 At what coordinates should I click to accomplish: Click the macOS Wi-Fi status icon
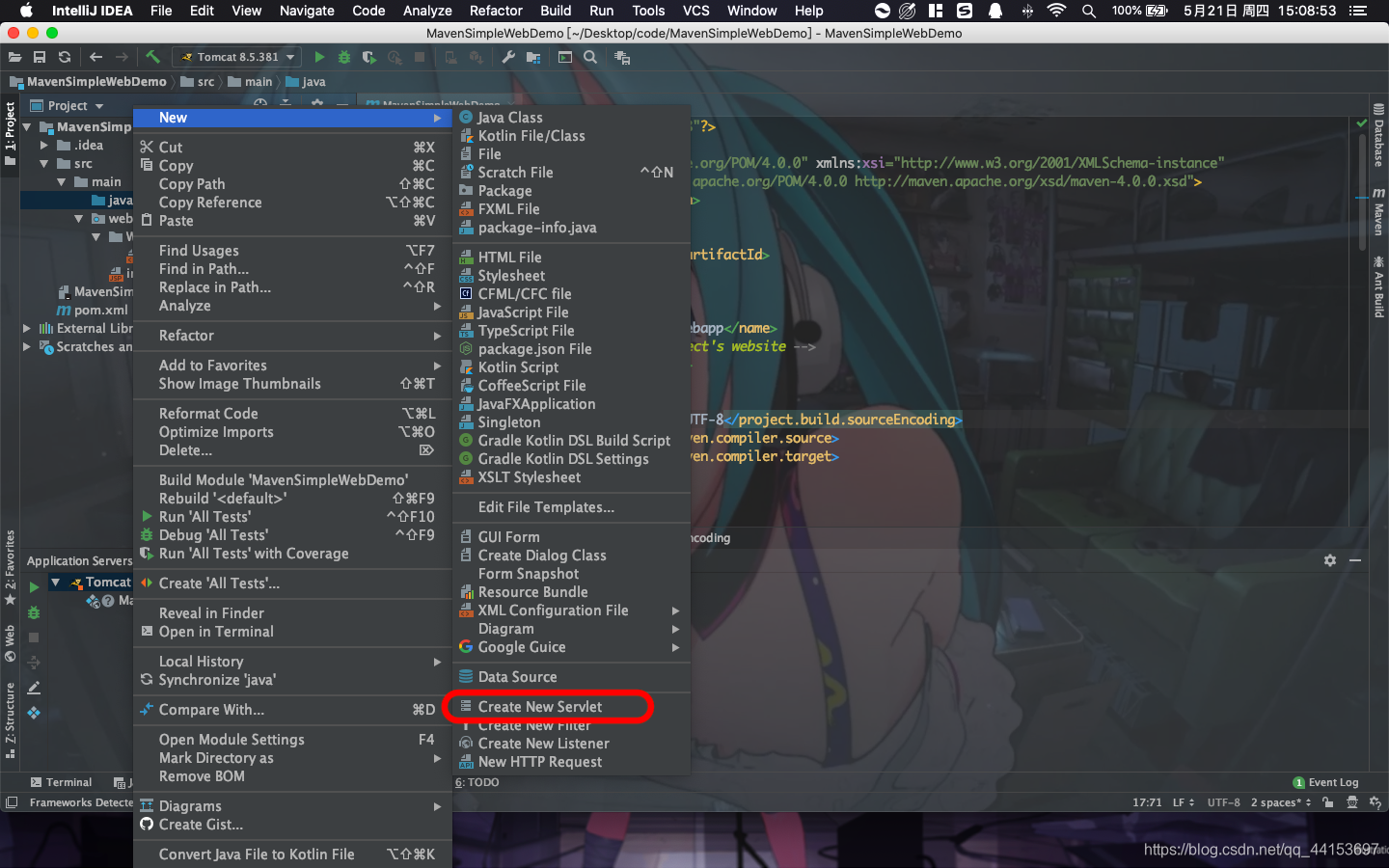[x=1056, y=11]
